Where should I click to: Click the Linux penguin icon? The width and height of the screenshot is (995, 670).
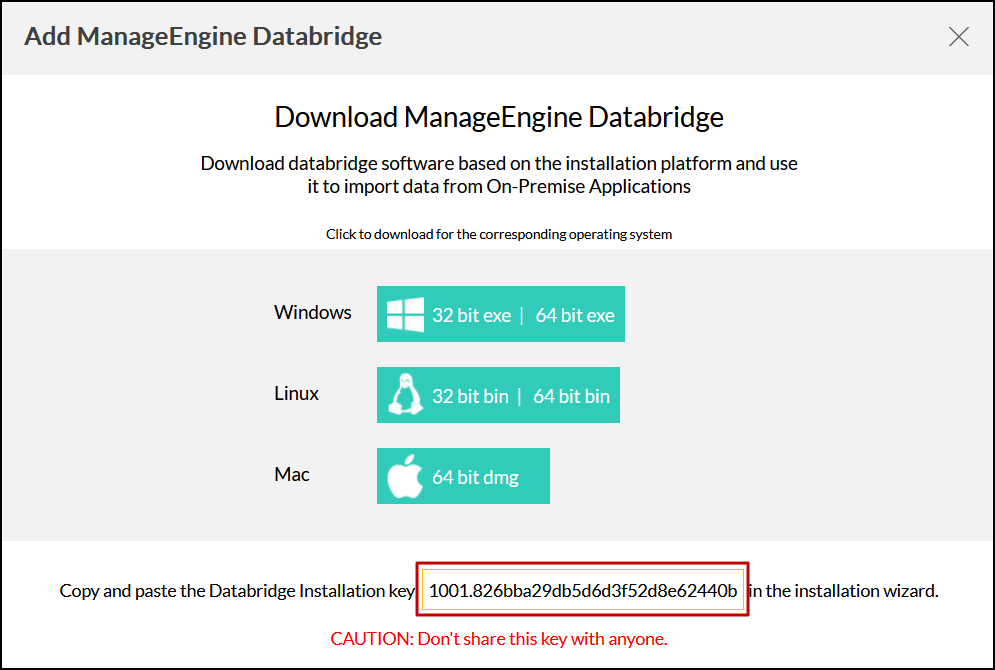tap(405, 396)
